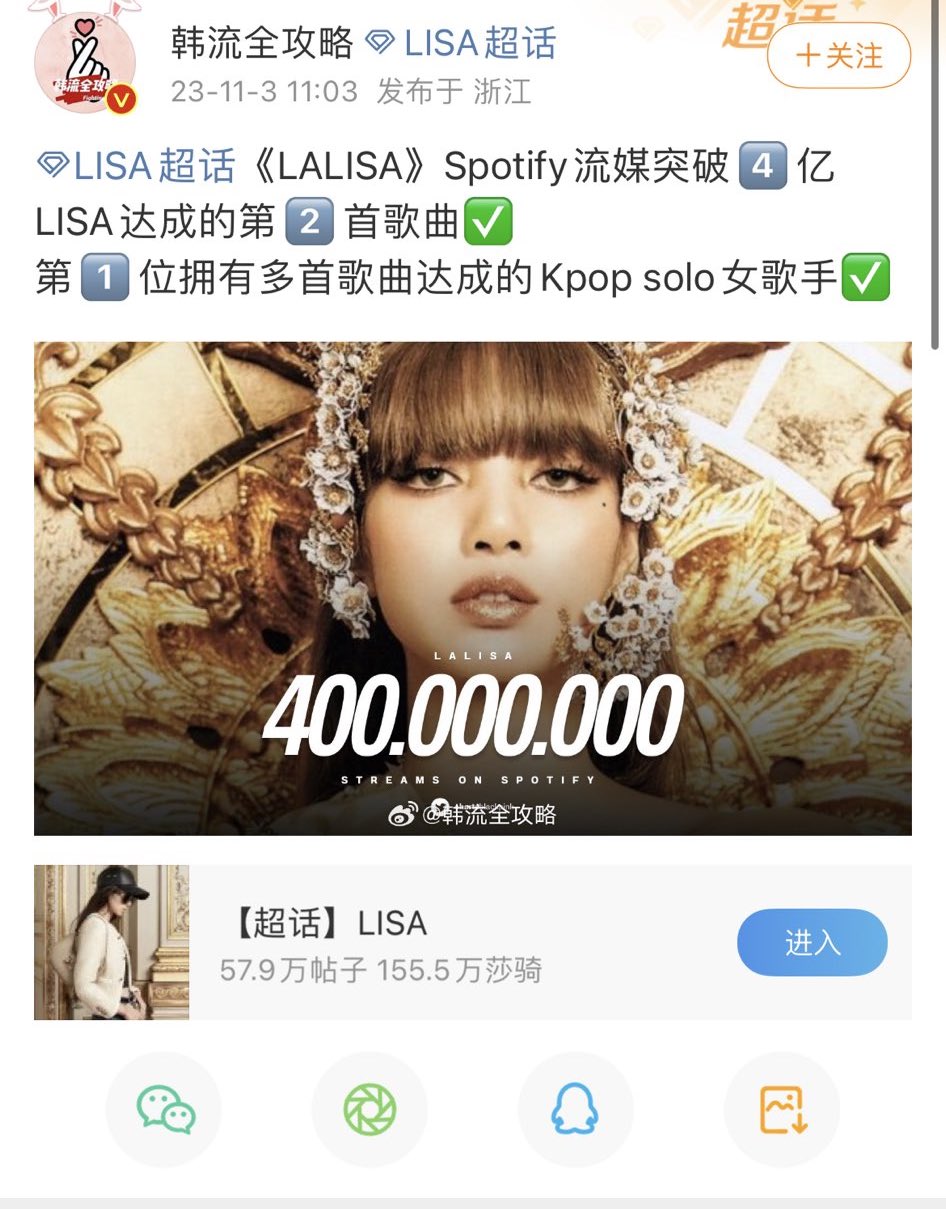
Task: Open the 韩流全攻略 username
Action: 261,42
